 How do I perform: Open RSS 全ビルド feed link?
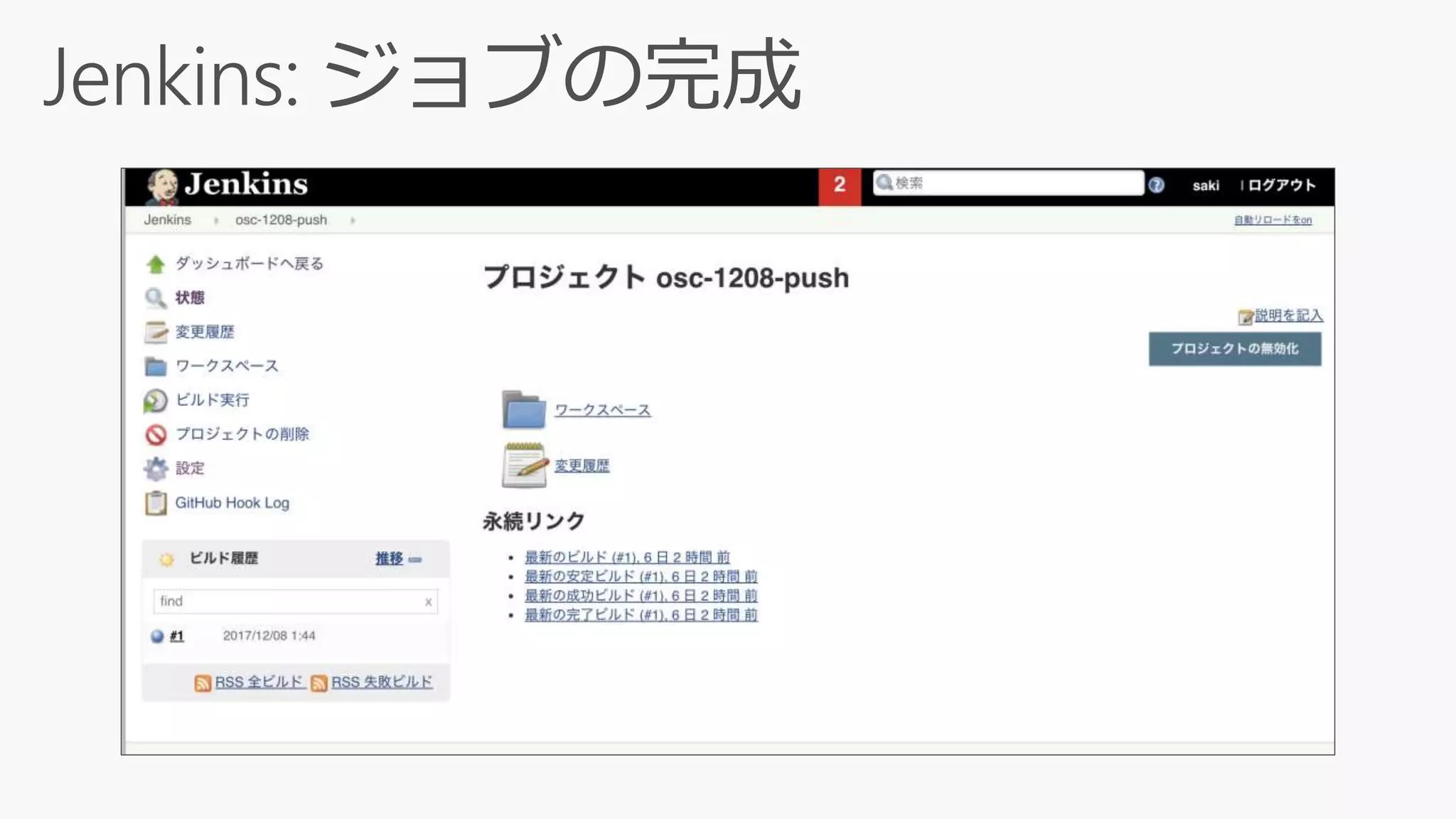[259, 682]
